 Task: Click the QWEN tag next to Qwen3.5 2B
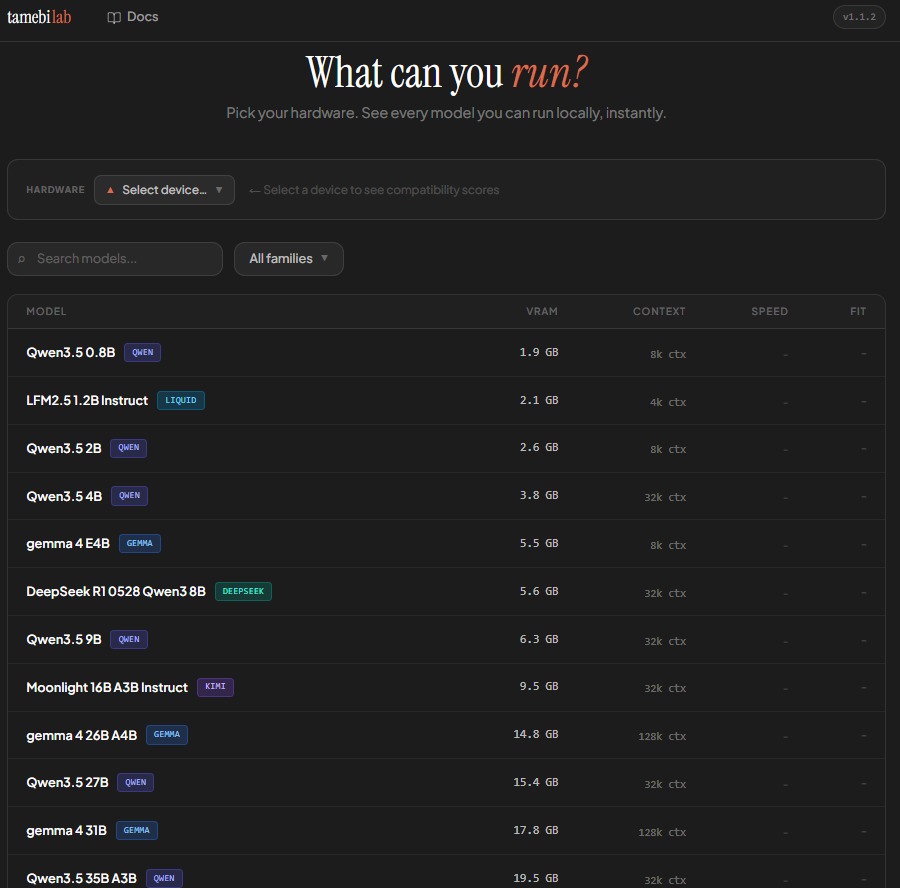(129, 448)
